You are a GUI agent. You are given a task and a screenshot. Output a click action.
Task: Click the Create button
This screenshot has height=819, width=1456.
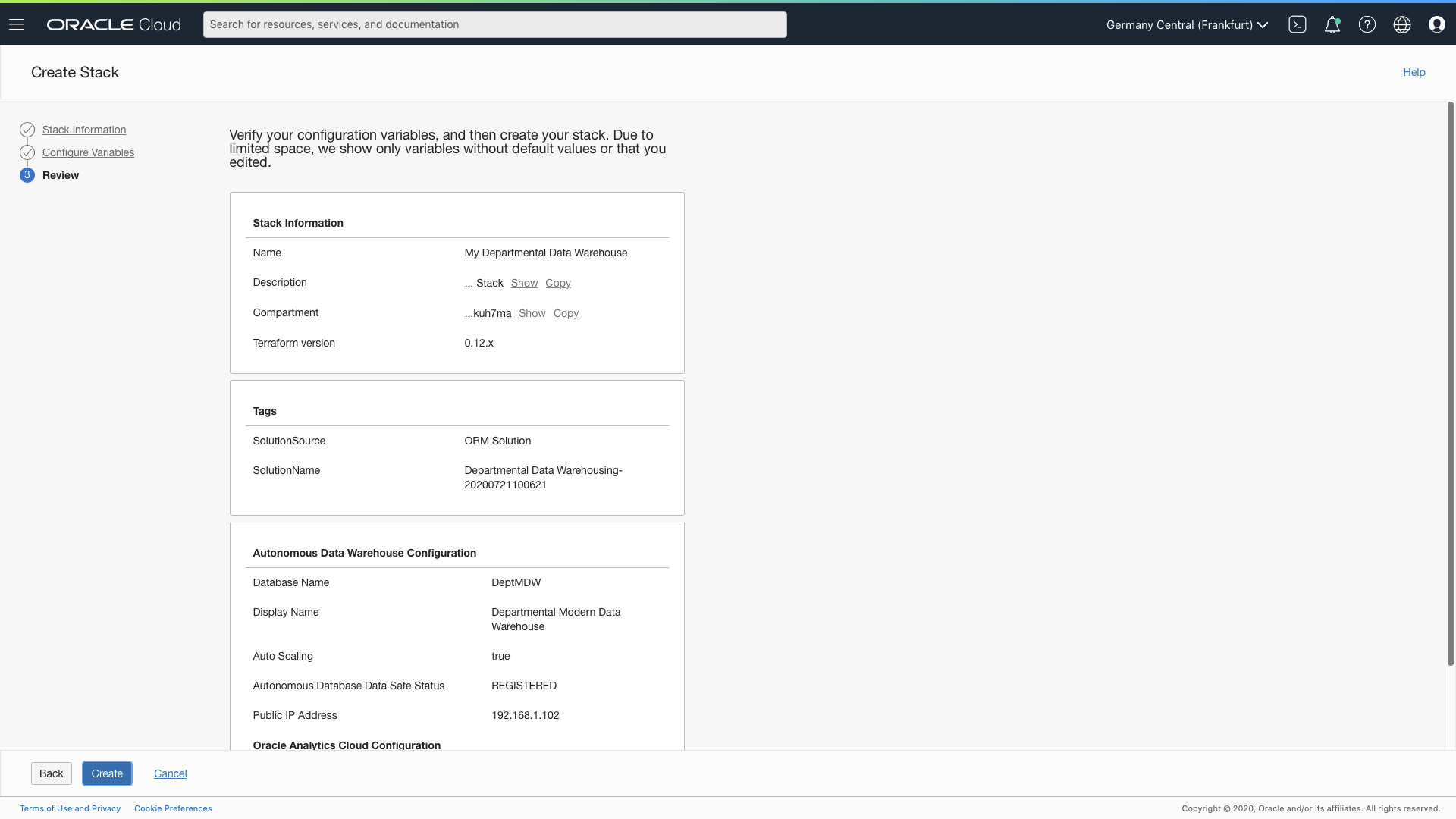107,773
